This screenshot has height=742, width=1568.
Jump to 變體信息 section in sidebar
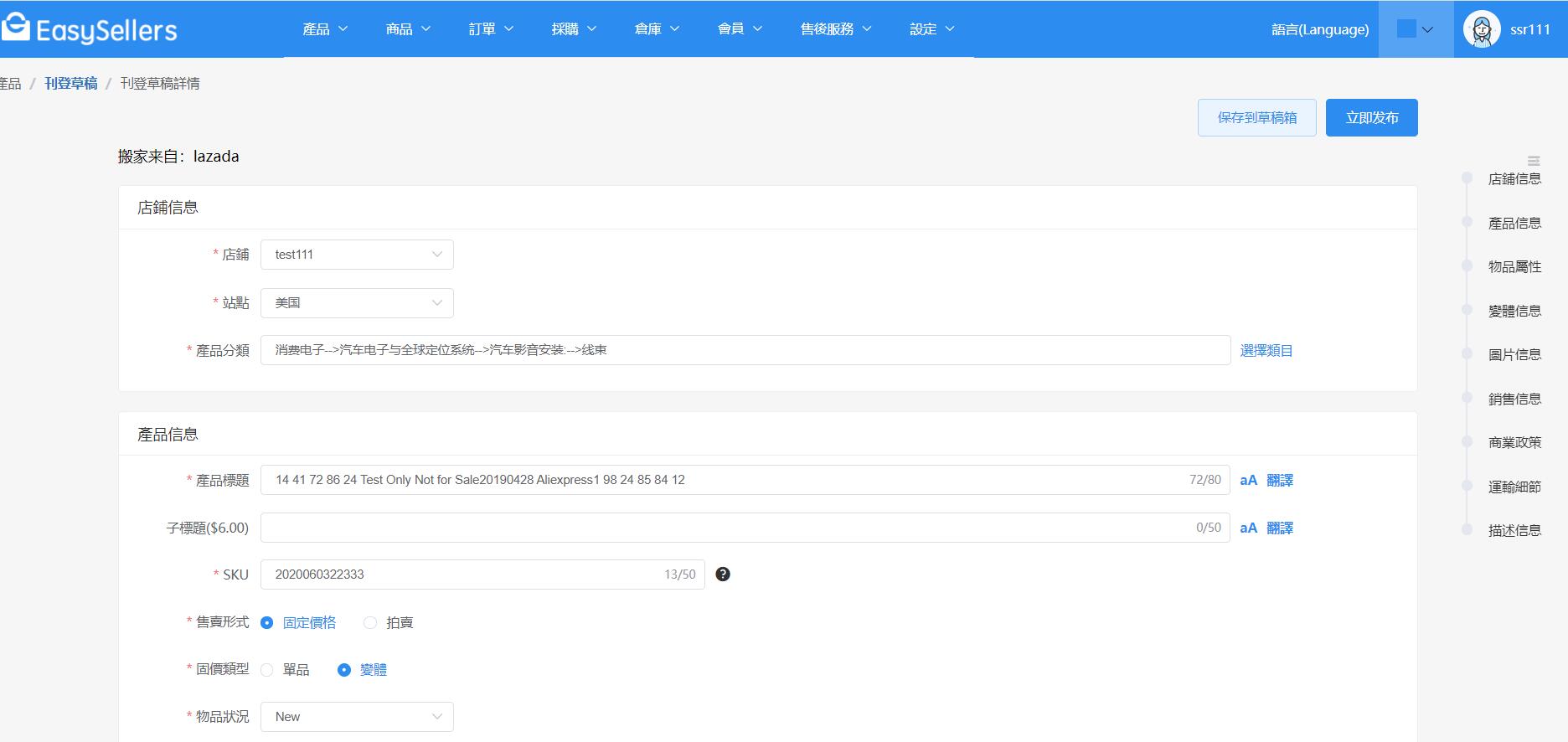tap(1514, 311)
